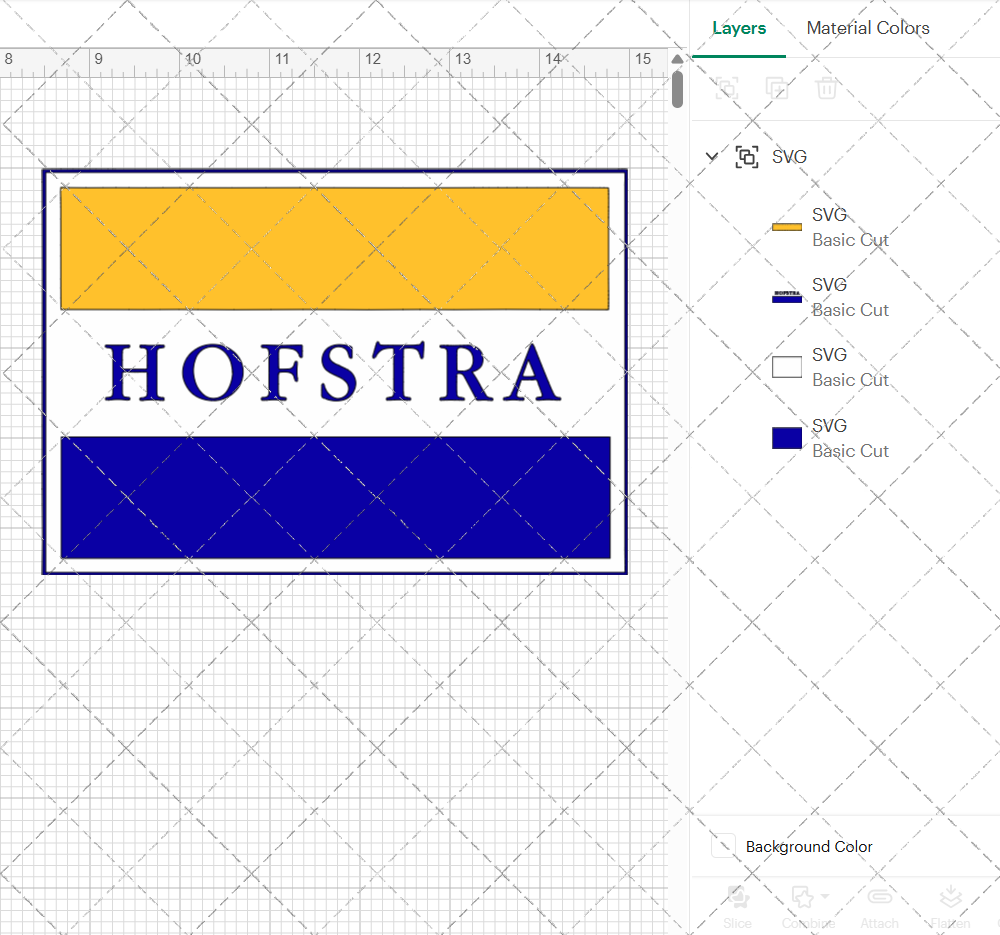Viewport: 1000px width, 935px height.
Task: Click the Slice tool
Action: click(737, 908)
